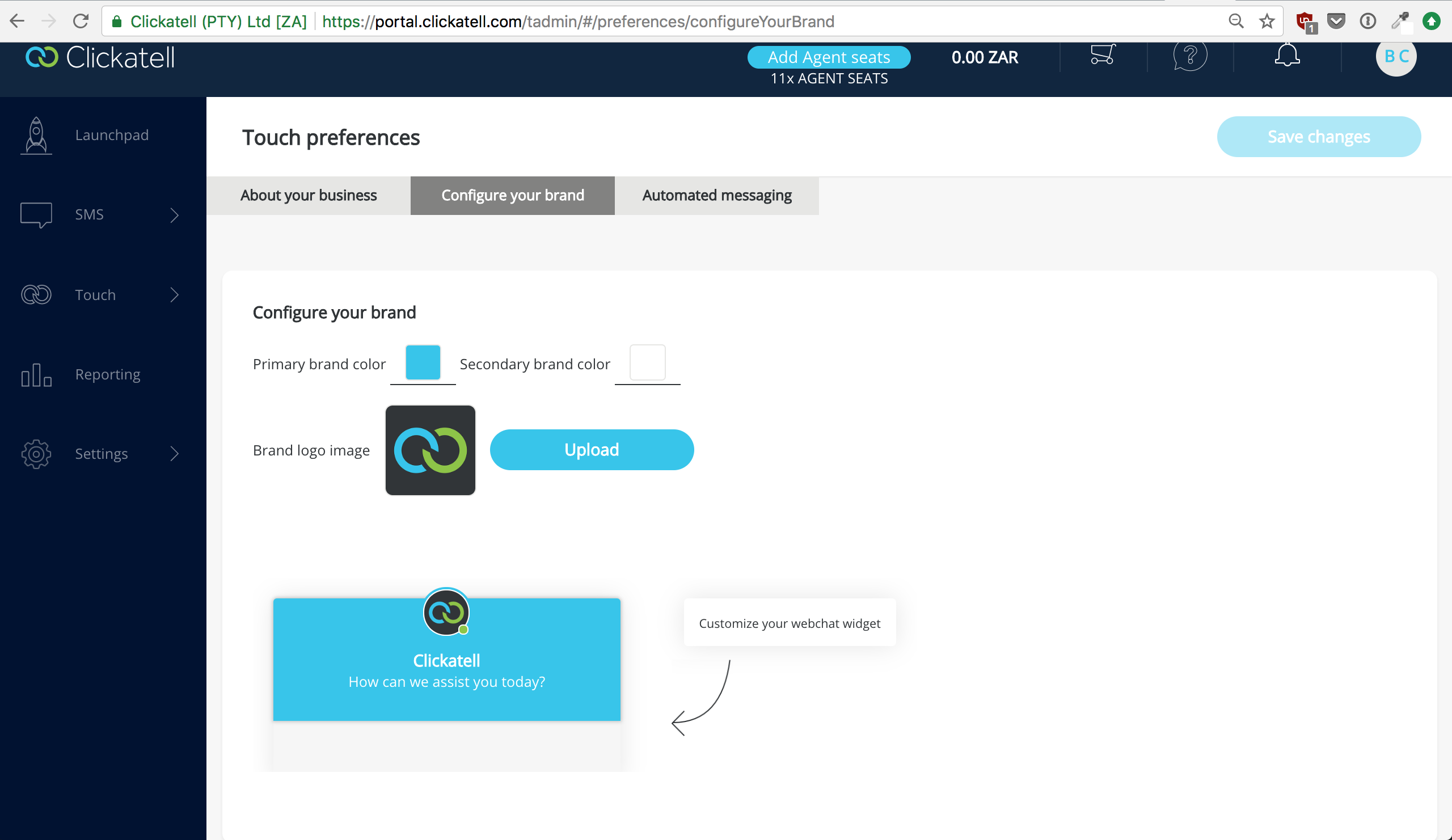Viewport: 1452px width, 840px height.
Task: Click the Save changes button
Action: pos(1318,137)
